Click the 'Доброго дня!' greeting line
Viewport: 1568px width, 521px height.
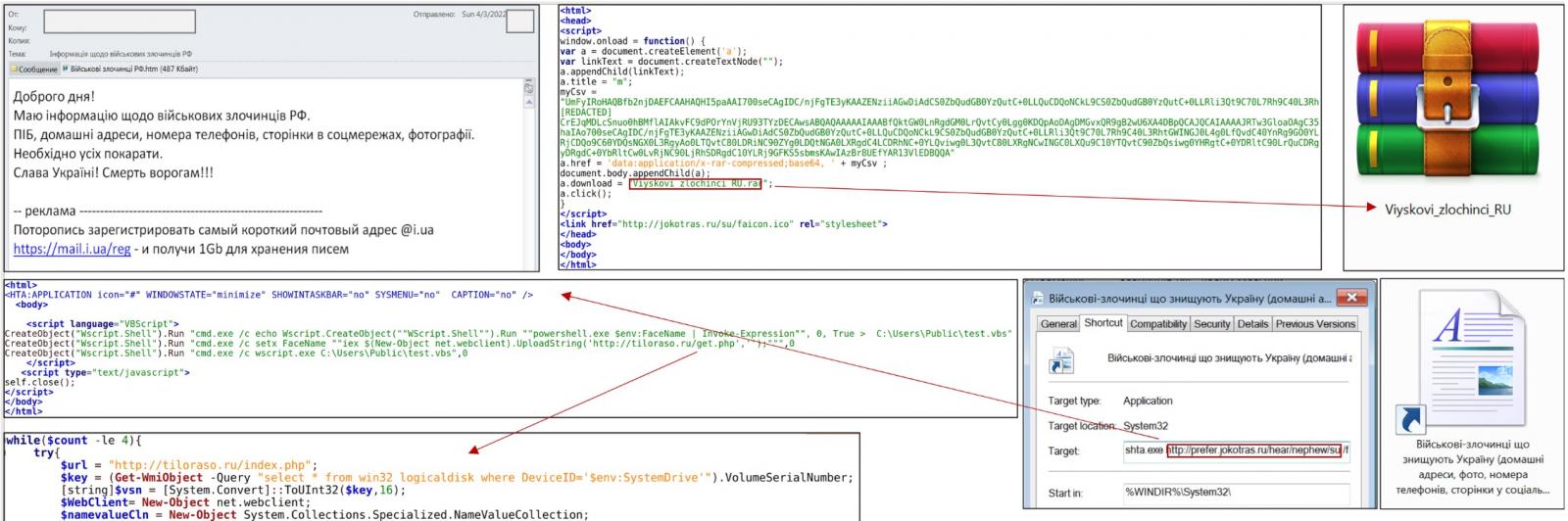coord(54,97)
